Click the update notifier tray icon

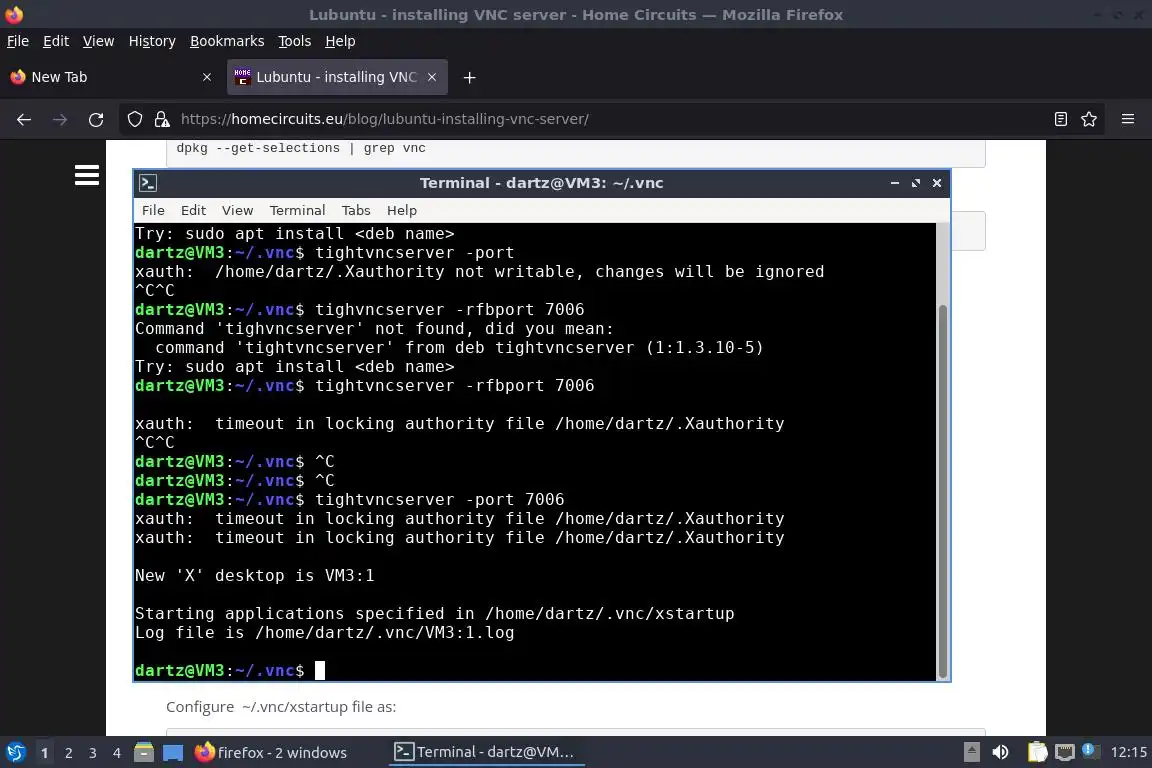point(1091,751)
